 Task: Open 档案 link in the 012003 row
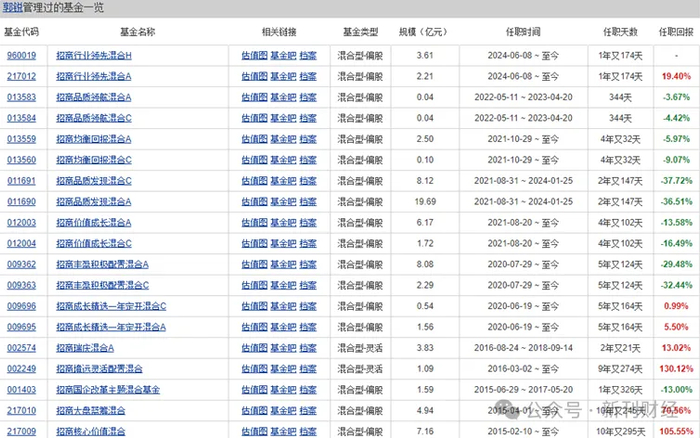(x=308, y=222)
